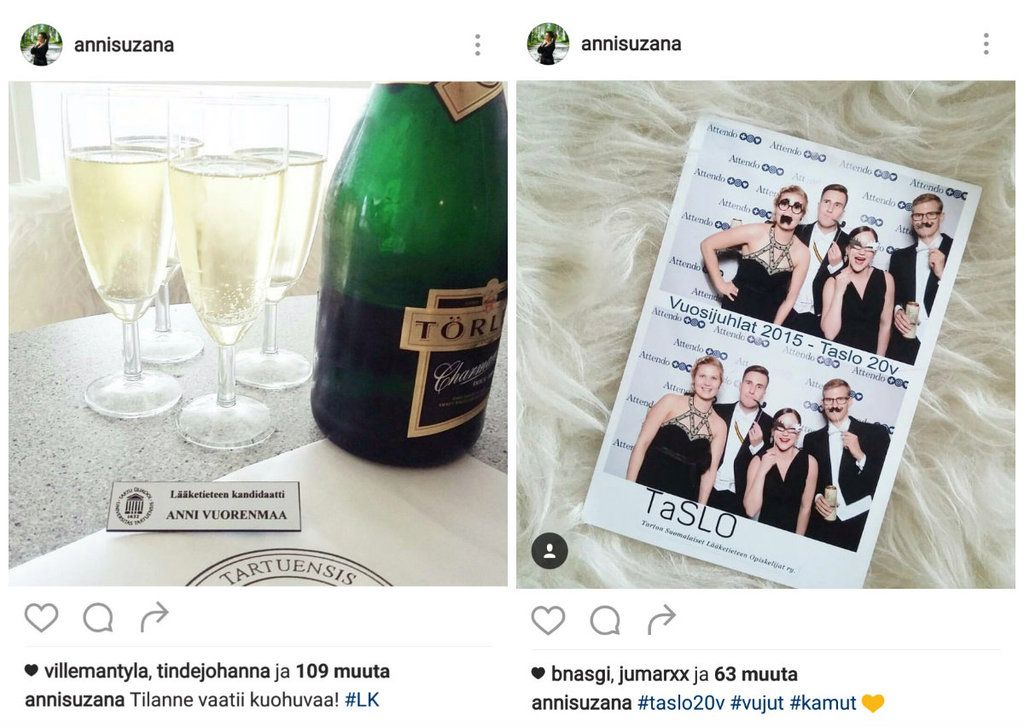Comment on the TaSLO photo booth post
Image resolution: width=1024 pixels, height=727 pixels.
click(x=605, y=620)
